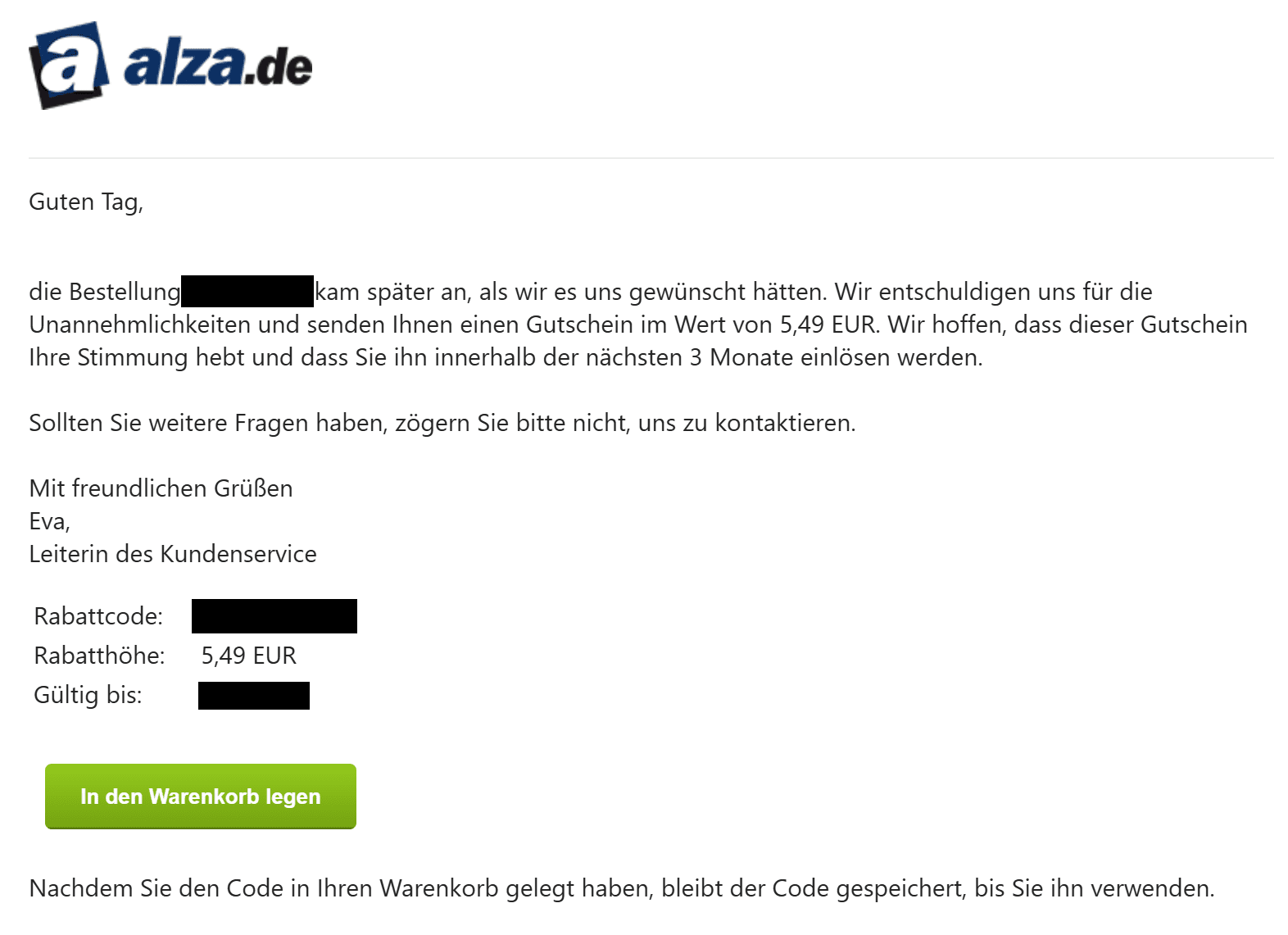Click the "Leiterin des Kundenservice" title line
The image size is (1288, 935).
coord(172,554)
